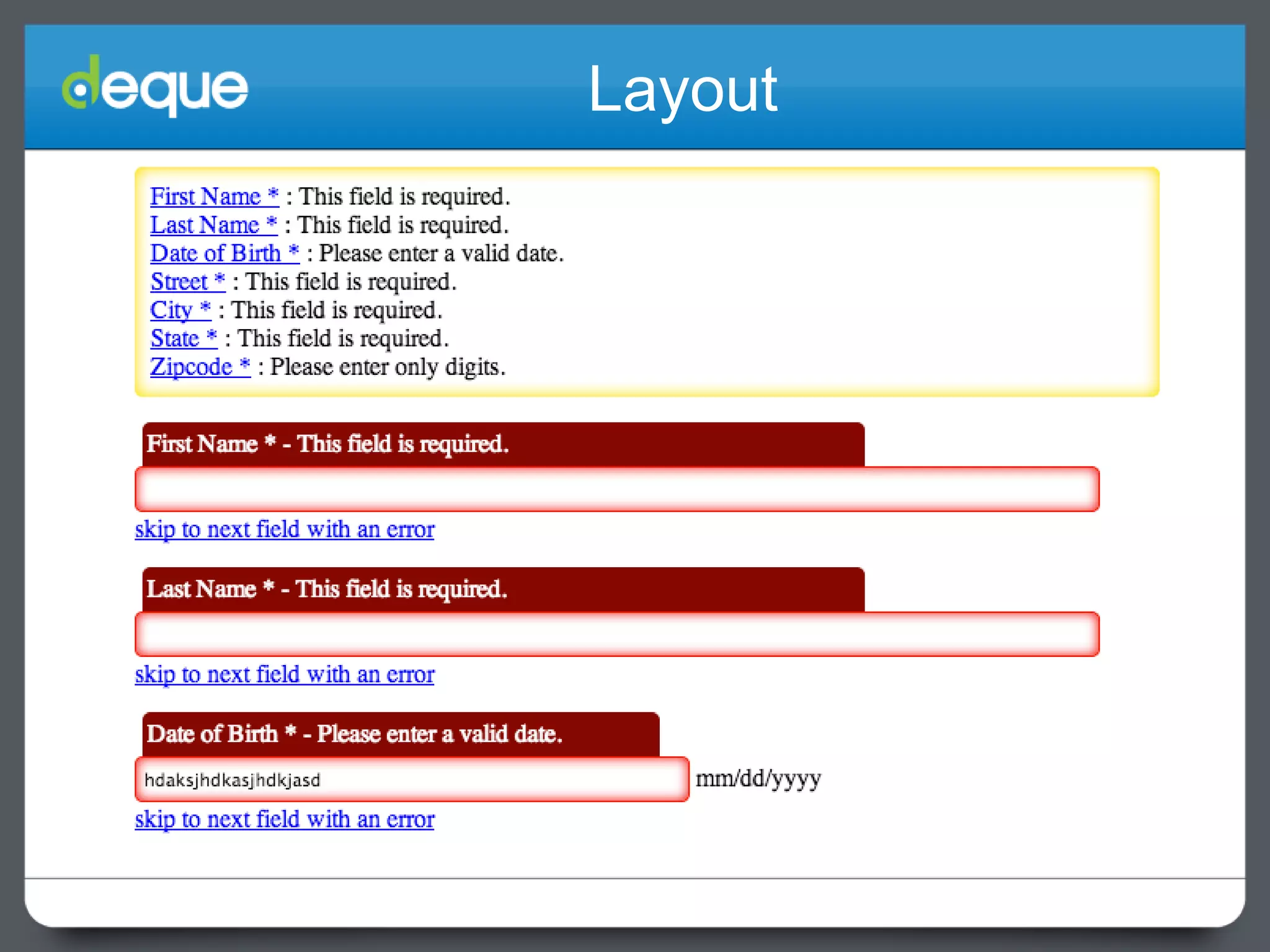
Task: Click the deque logo
Action: point(155,87)
